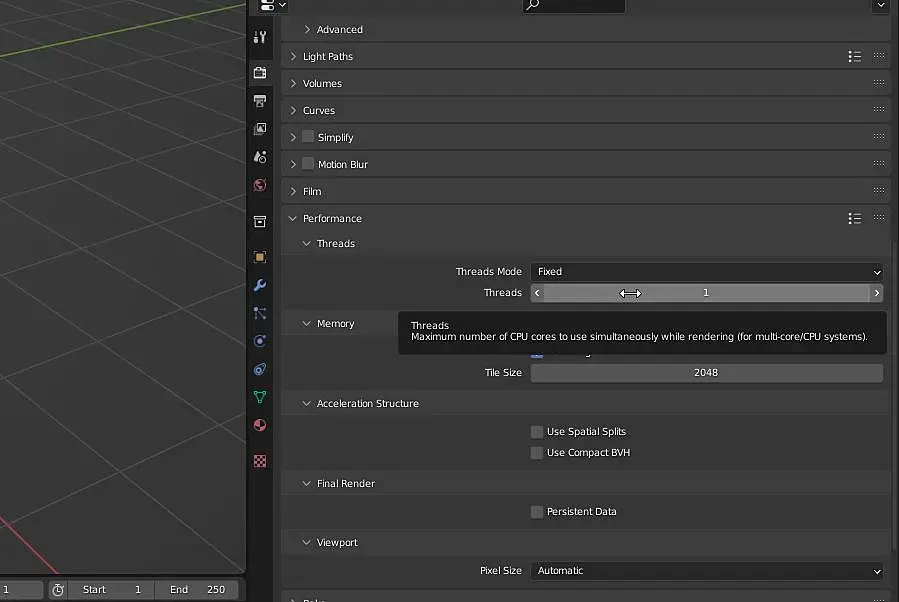This screenshot has height=602, width=899.
Task: Click the timeline Start frame field
Action: click(x=111, y=589)
